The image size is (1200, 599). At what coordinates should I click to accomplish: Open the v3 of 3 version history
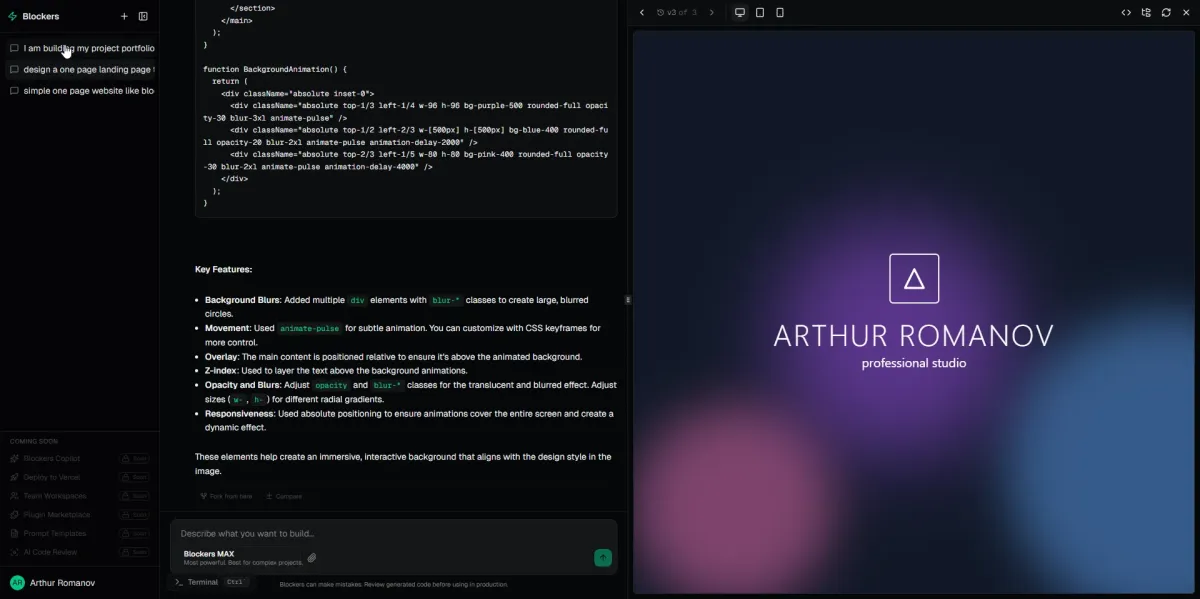(677, 13)
